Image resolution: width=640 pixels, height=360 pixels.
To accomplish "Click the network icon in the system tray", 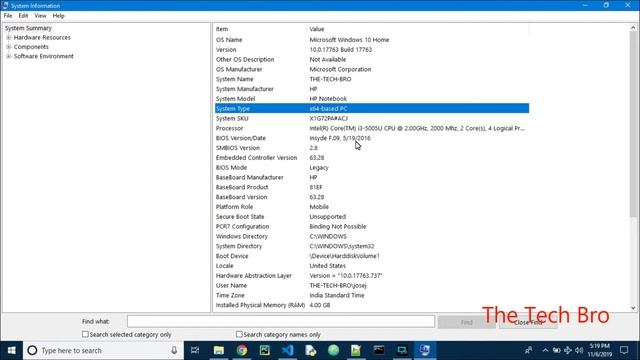I will pyautogui.click(x=568, y=350).
